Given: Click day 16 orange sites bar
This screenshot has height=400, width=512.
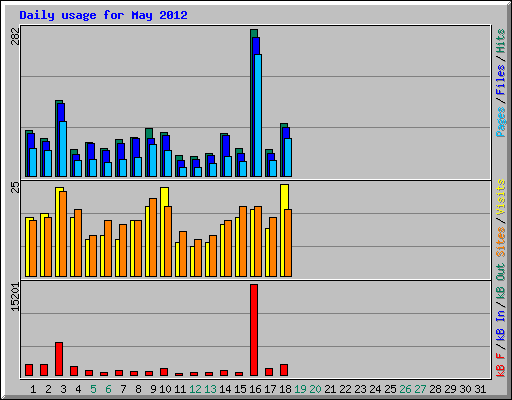Looking at the screenshot, I should (x=258, y=241).
